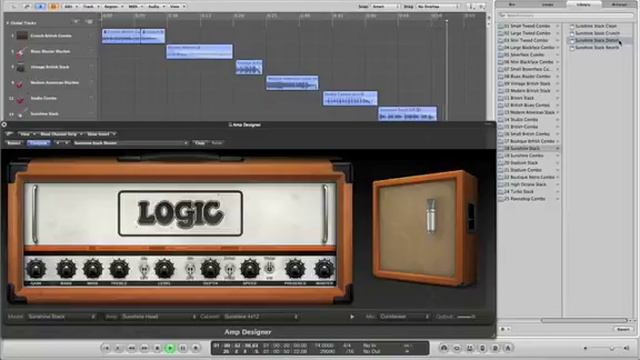
Task: Open the 25 Pawnshop Combo folder
Action: [x=529, y=199]
